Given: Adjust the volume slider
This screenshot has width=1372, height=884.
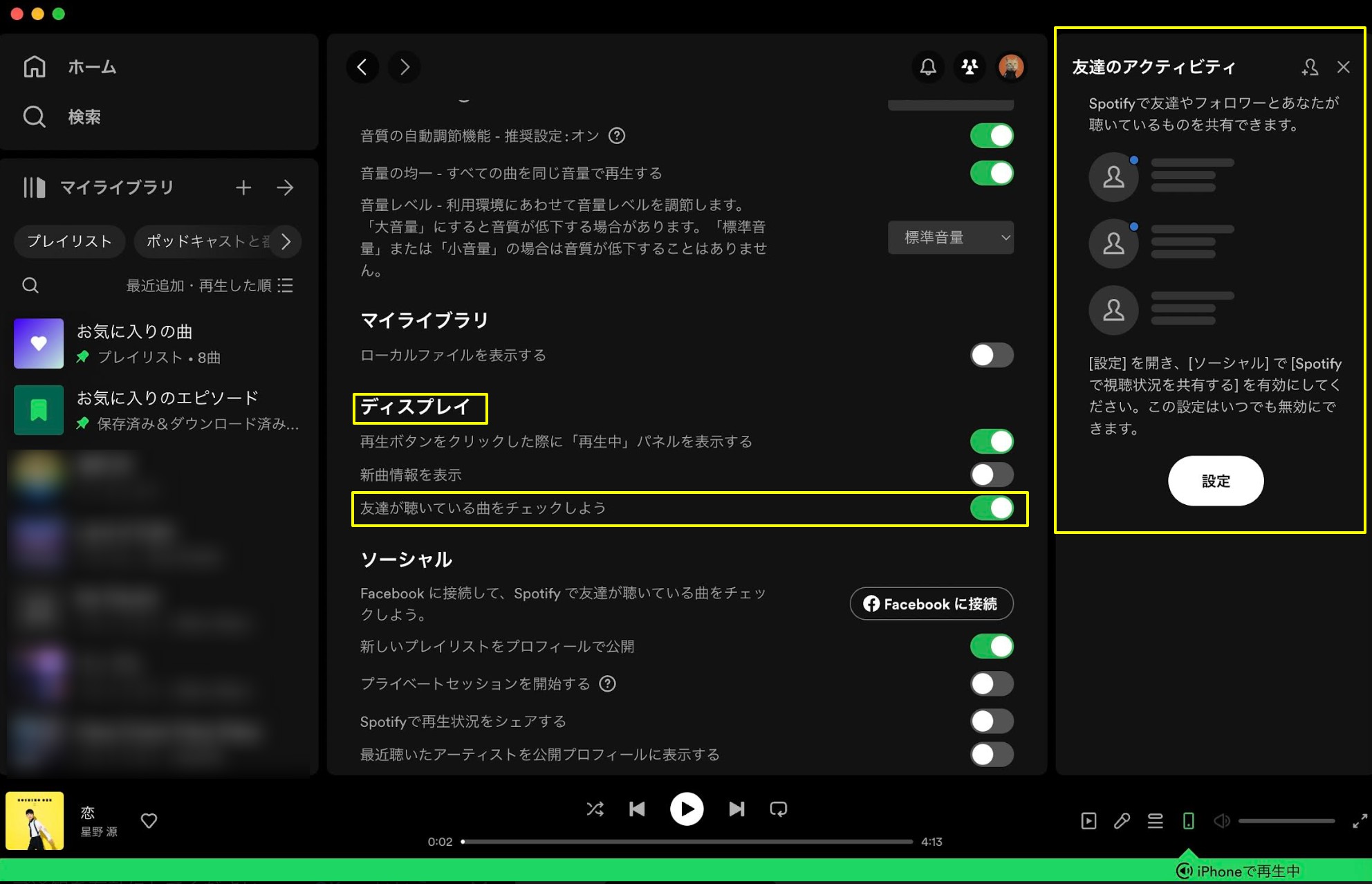Looking at the screenshot, I should click(1286, 821).
